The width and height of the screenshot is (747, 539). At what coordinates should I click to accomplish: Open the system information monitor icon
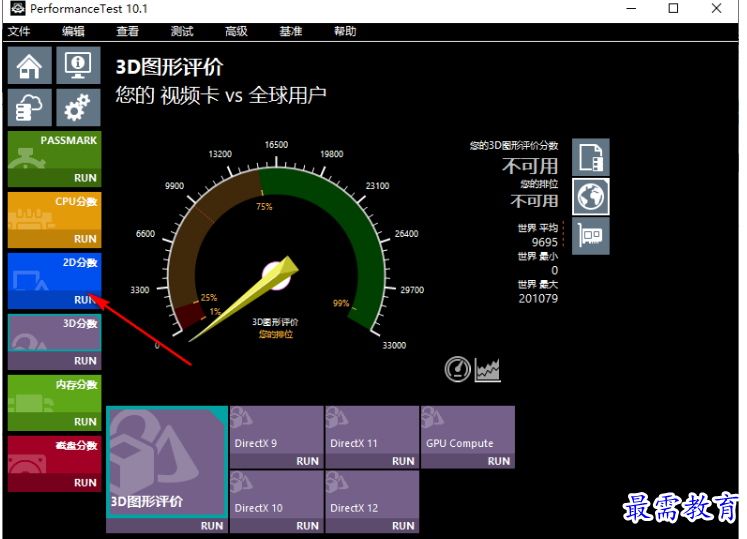(x=78, y=65)
